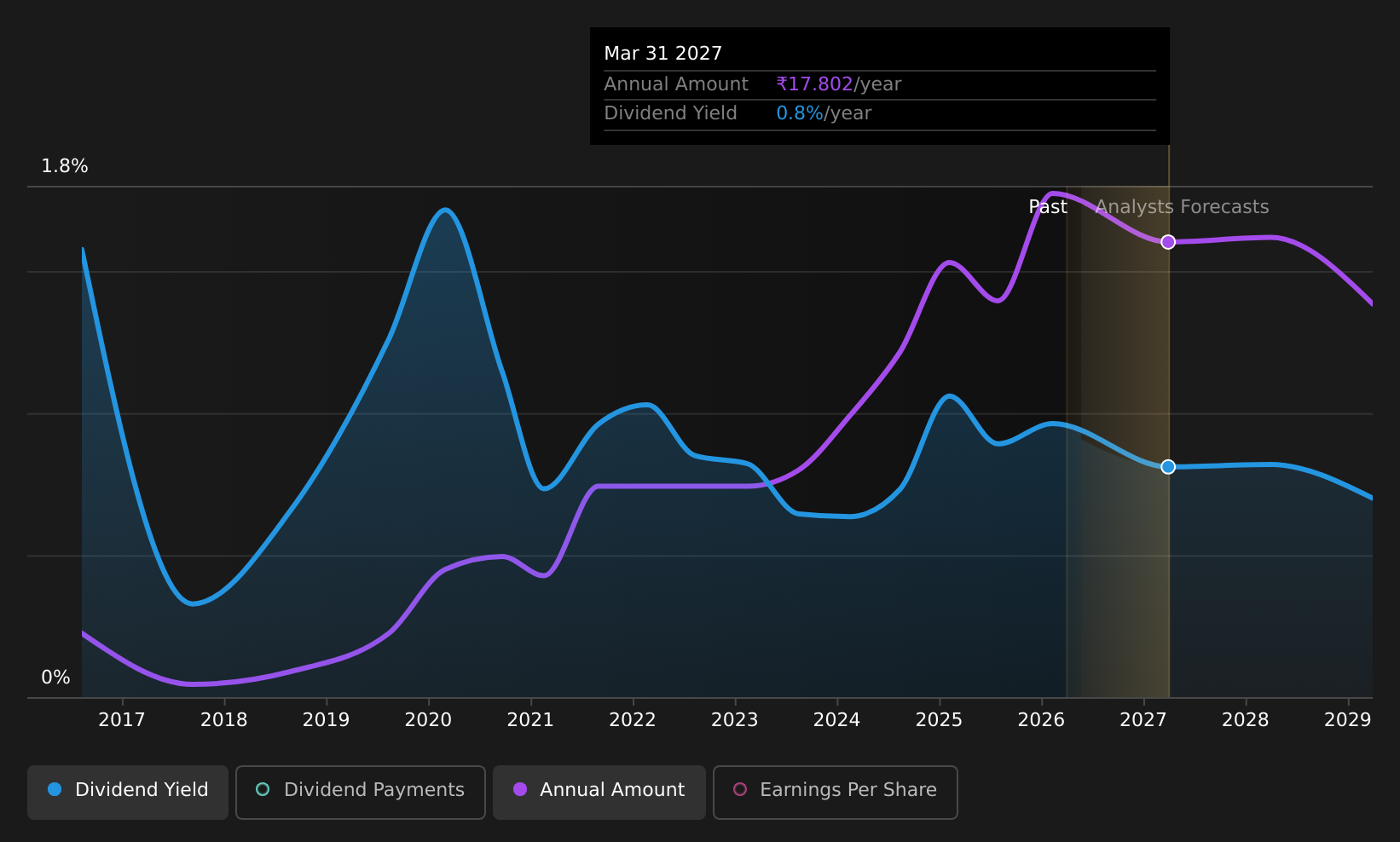Click the 2029 x-axis label
Viewport: 1400px width, 842px height.
click(1348, 720)
